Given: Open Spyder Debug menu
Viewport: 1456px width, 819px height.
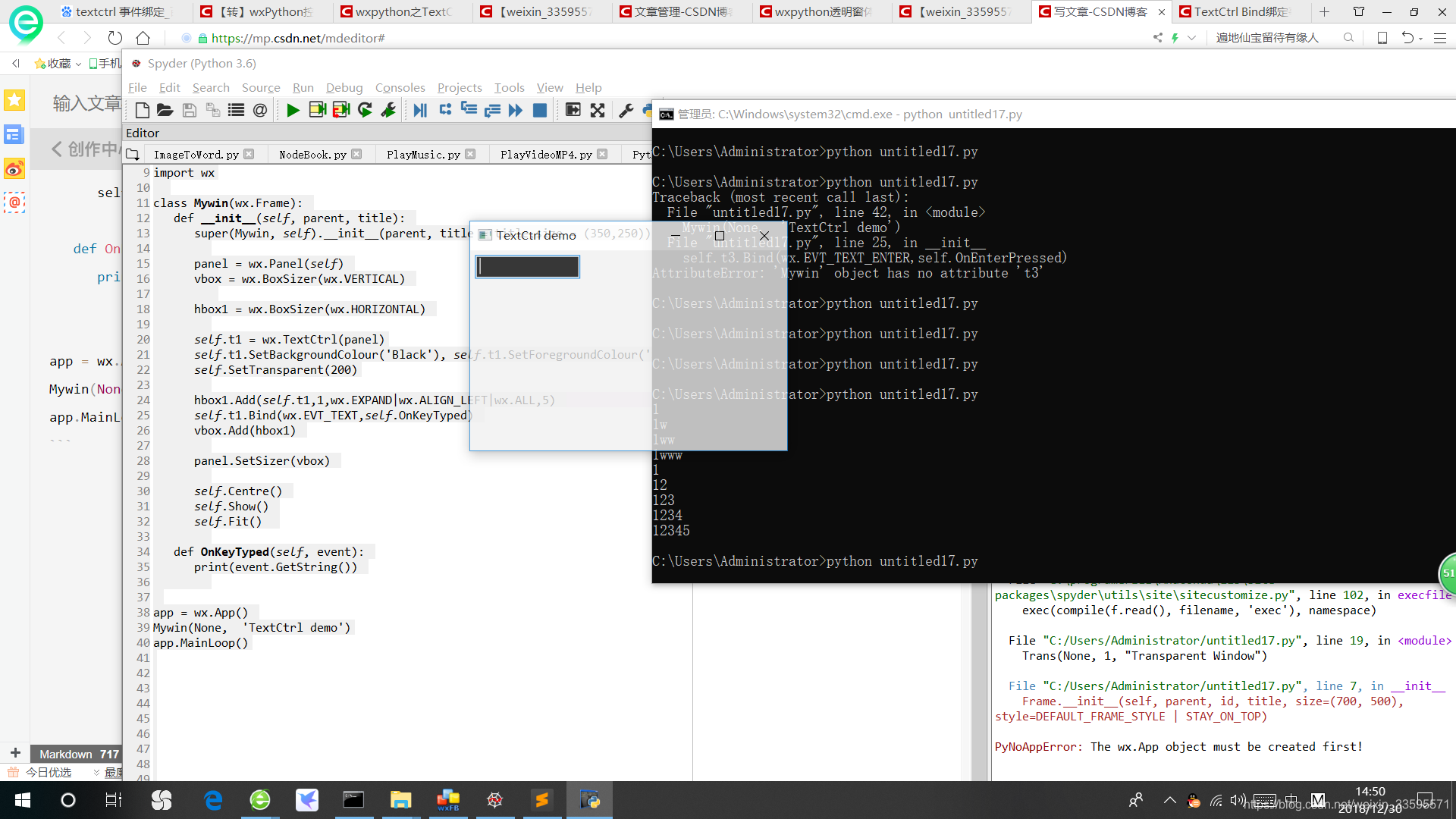Looking at the screenshot, I should coord(344,88).
